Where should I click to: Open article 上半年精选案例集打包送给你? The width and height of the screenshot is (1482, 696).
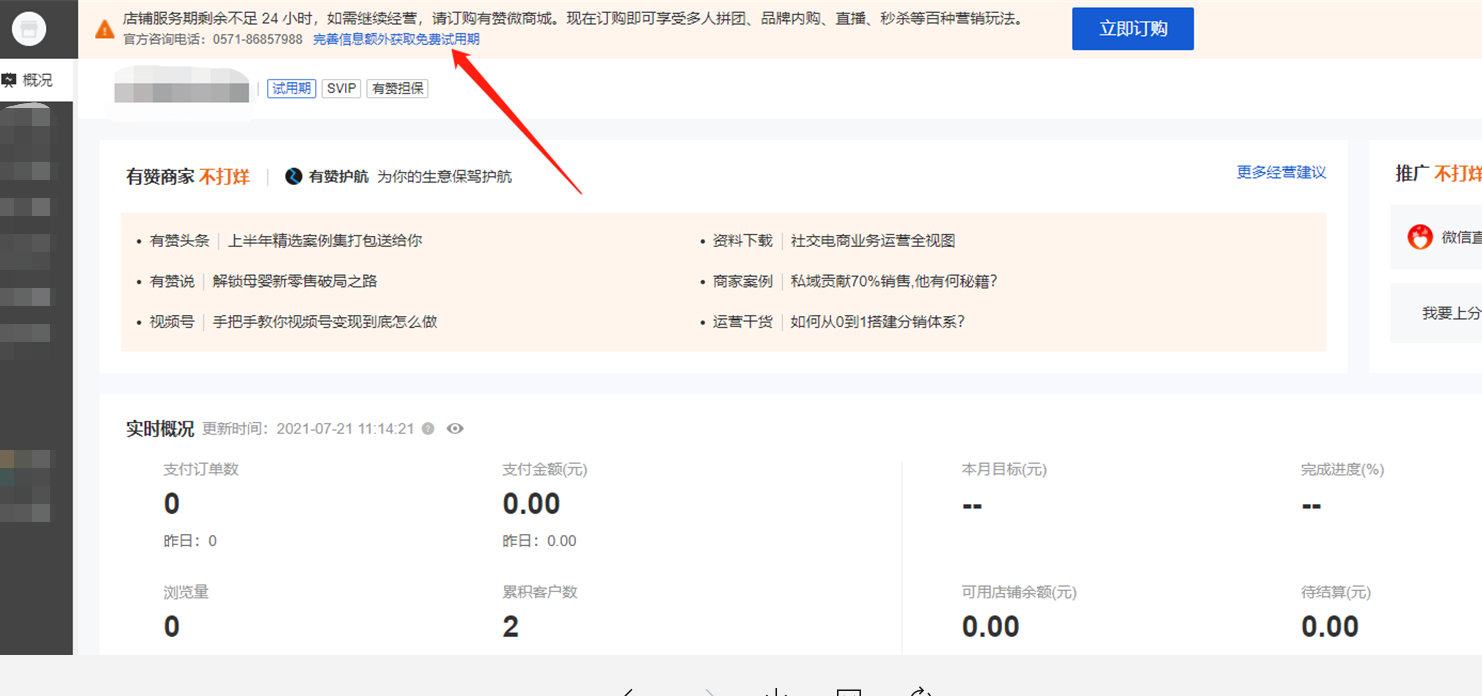point(325,241)
